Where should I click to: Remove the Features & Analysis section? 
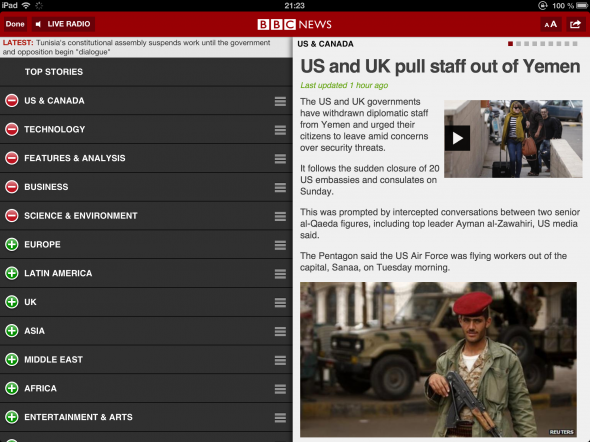click(12, 158)
